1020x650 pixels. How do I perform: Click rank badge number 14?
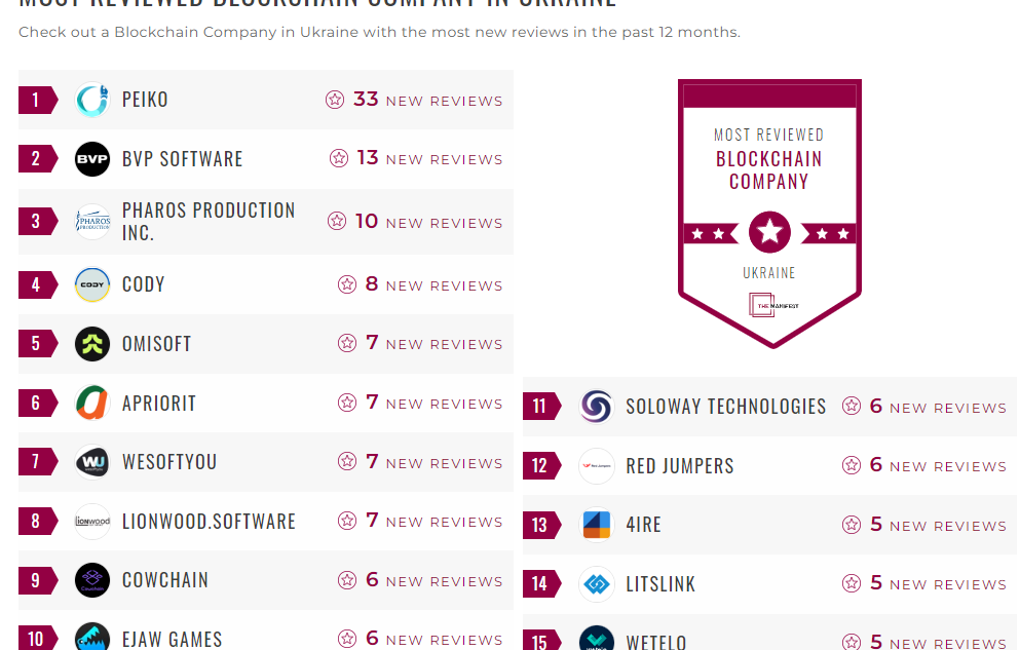pos(541,584)
